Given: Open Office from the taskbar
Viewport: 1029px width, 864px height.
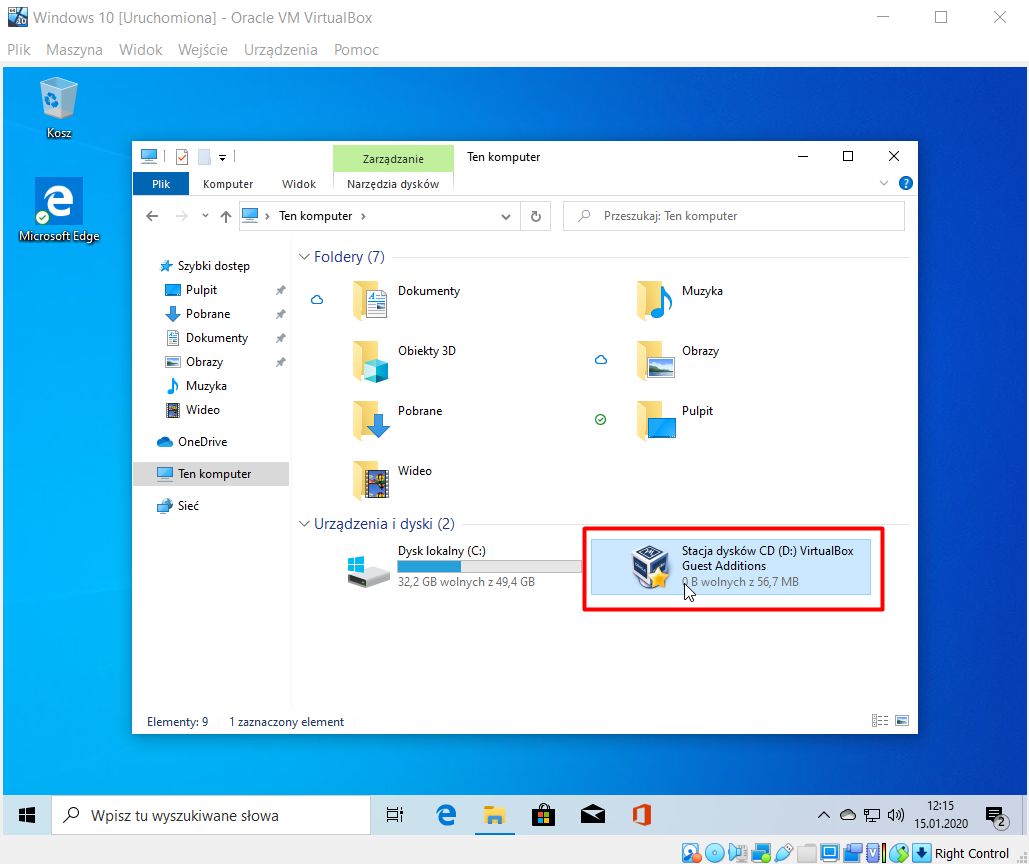Looking at the screenshot, I should tap(642, 815).
